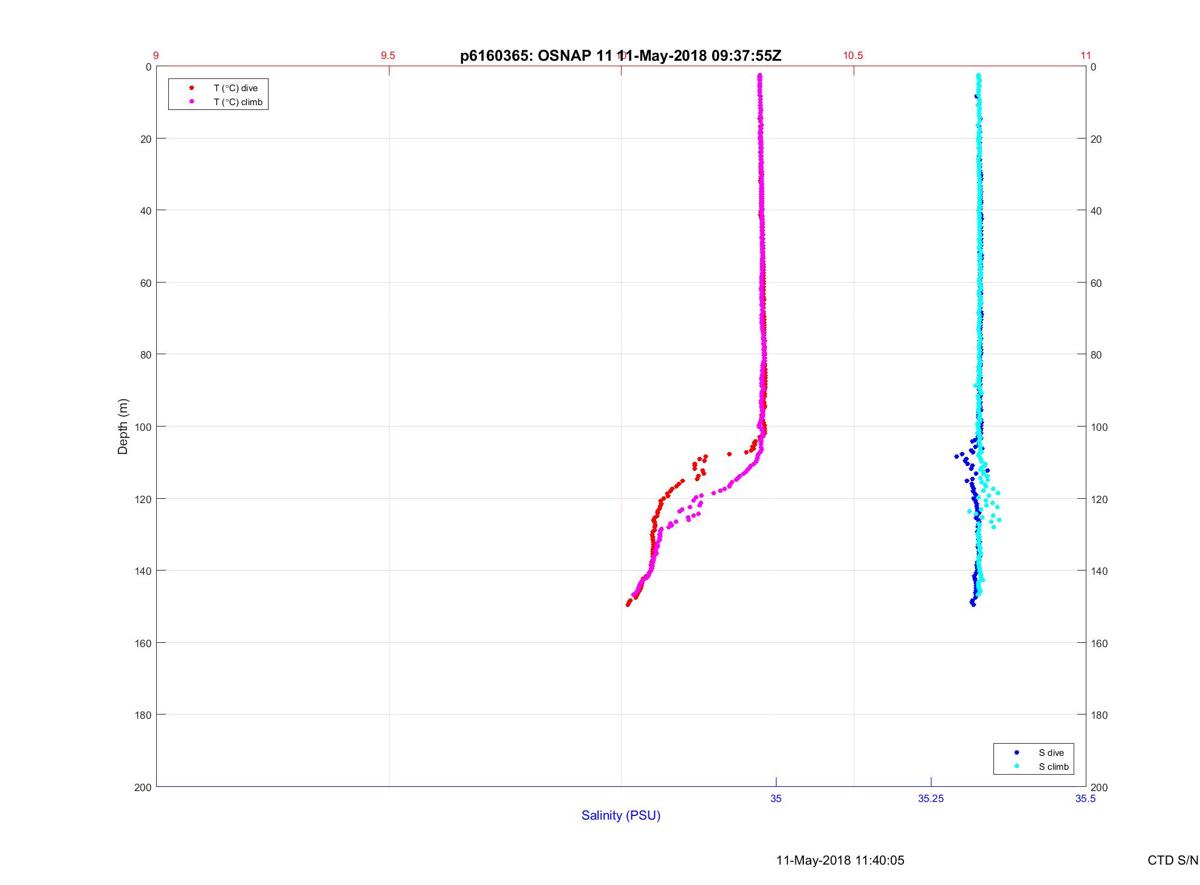Click the 'CTD S/N' footer text

tap(1173, 860)
